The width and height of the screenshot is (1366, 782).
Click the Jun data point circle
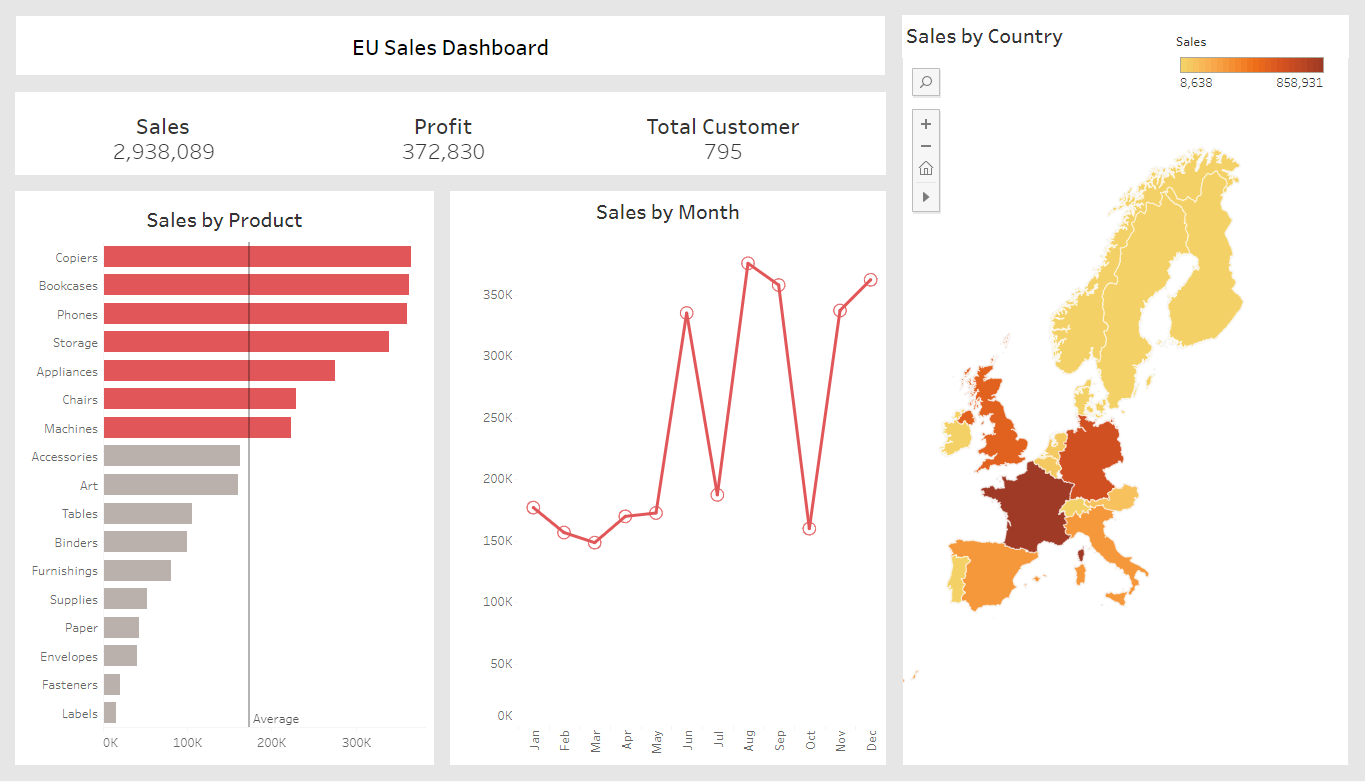[x=686, y=313]
